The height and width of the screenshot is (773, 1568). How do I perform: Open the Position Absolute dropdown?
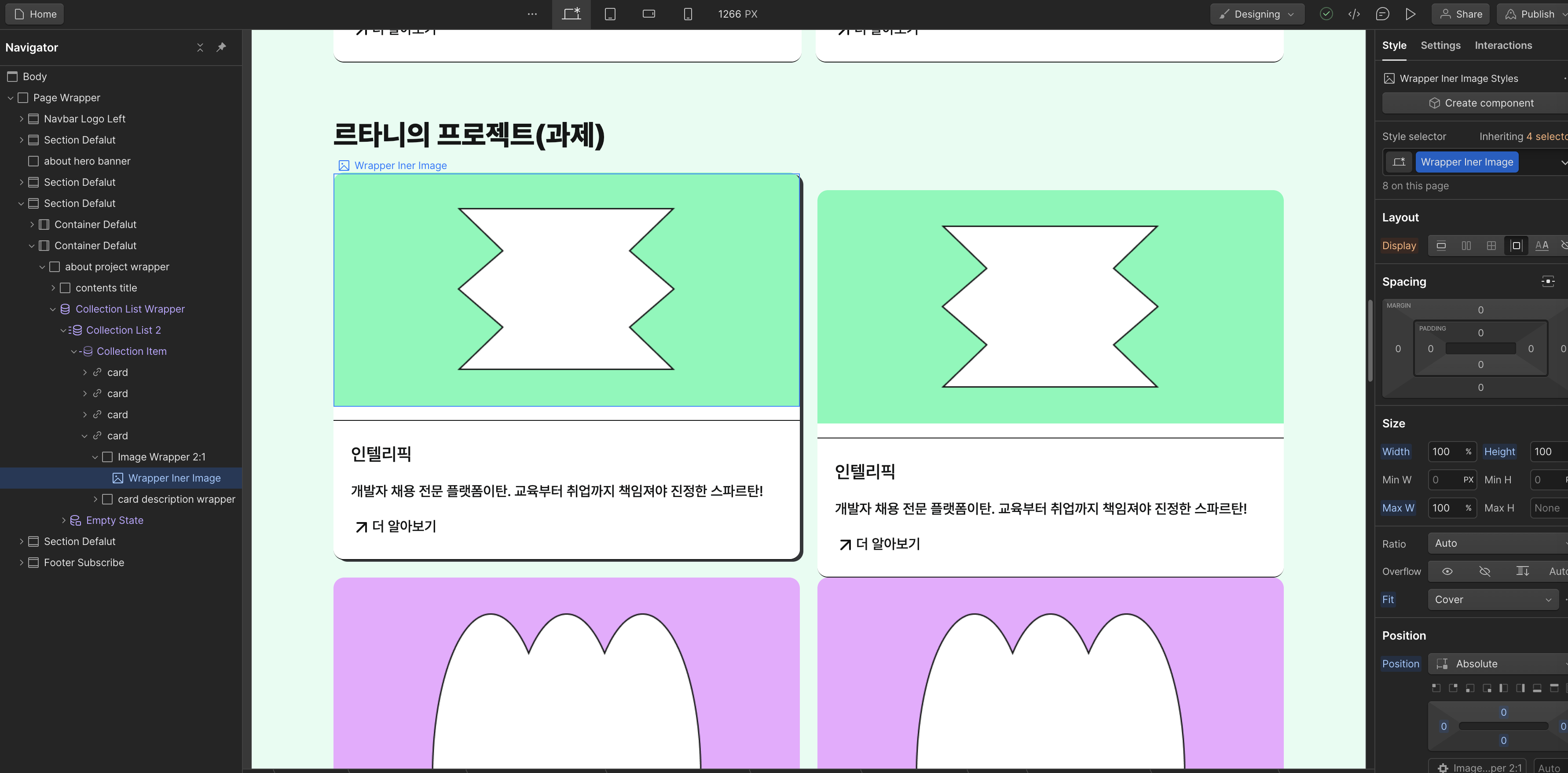coord(1498,664)
